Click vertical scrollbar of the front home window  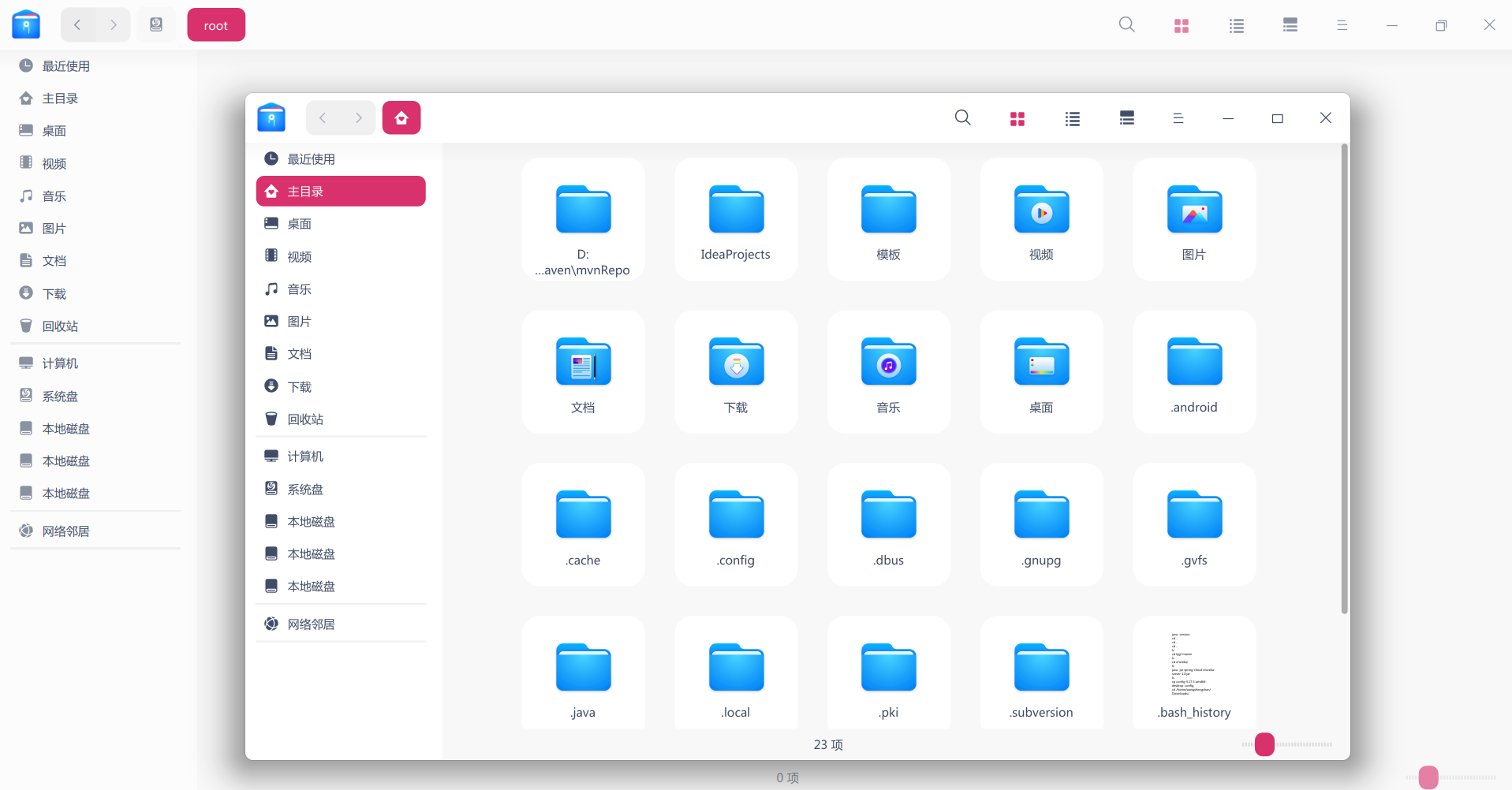1345,378
